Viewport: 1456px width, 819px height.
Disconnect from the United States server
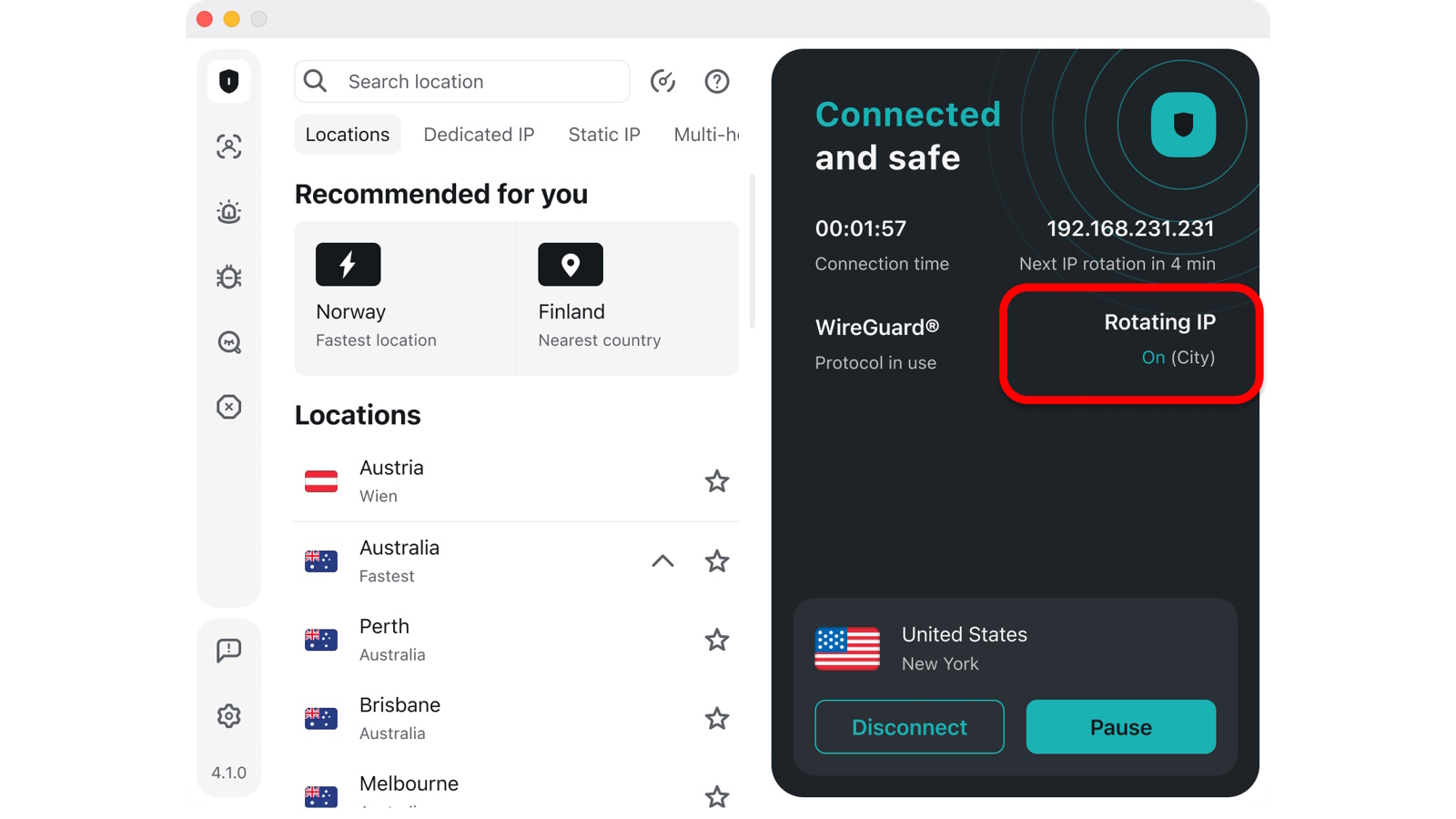coord(909,727)
